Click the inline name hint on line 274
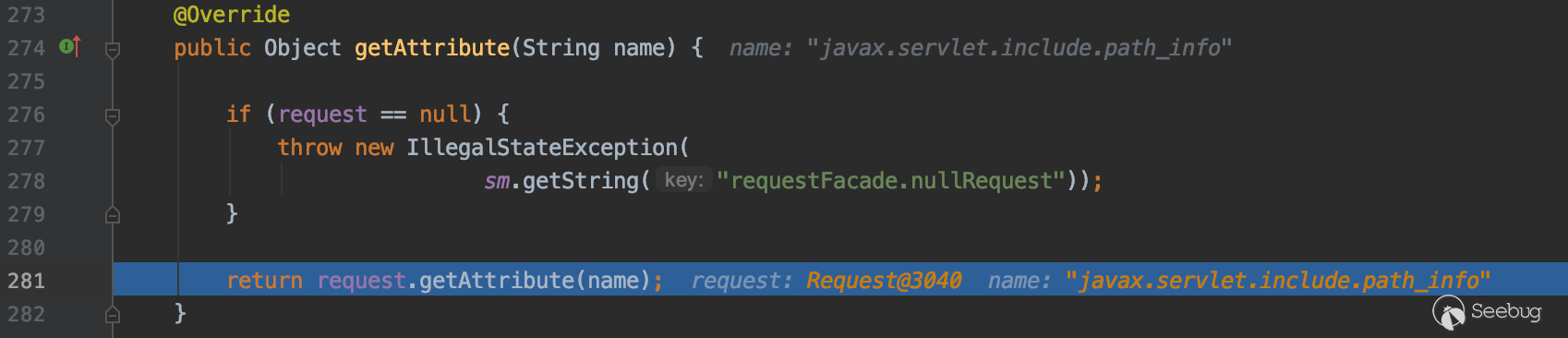This screenshot has height=338, width=1568. (981, 48)
